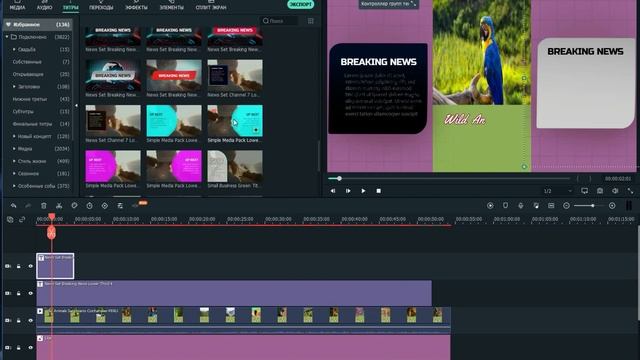Lock the animal video track
Viewport: 640px width, 360px height.
pyautogui.click(x=18, y=320)
